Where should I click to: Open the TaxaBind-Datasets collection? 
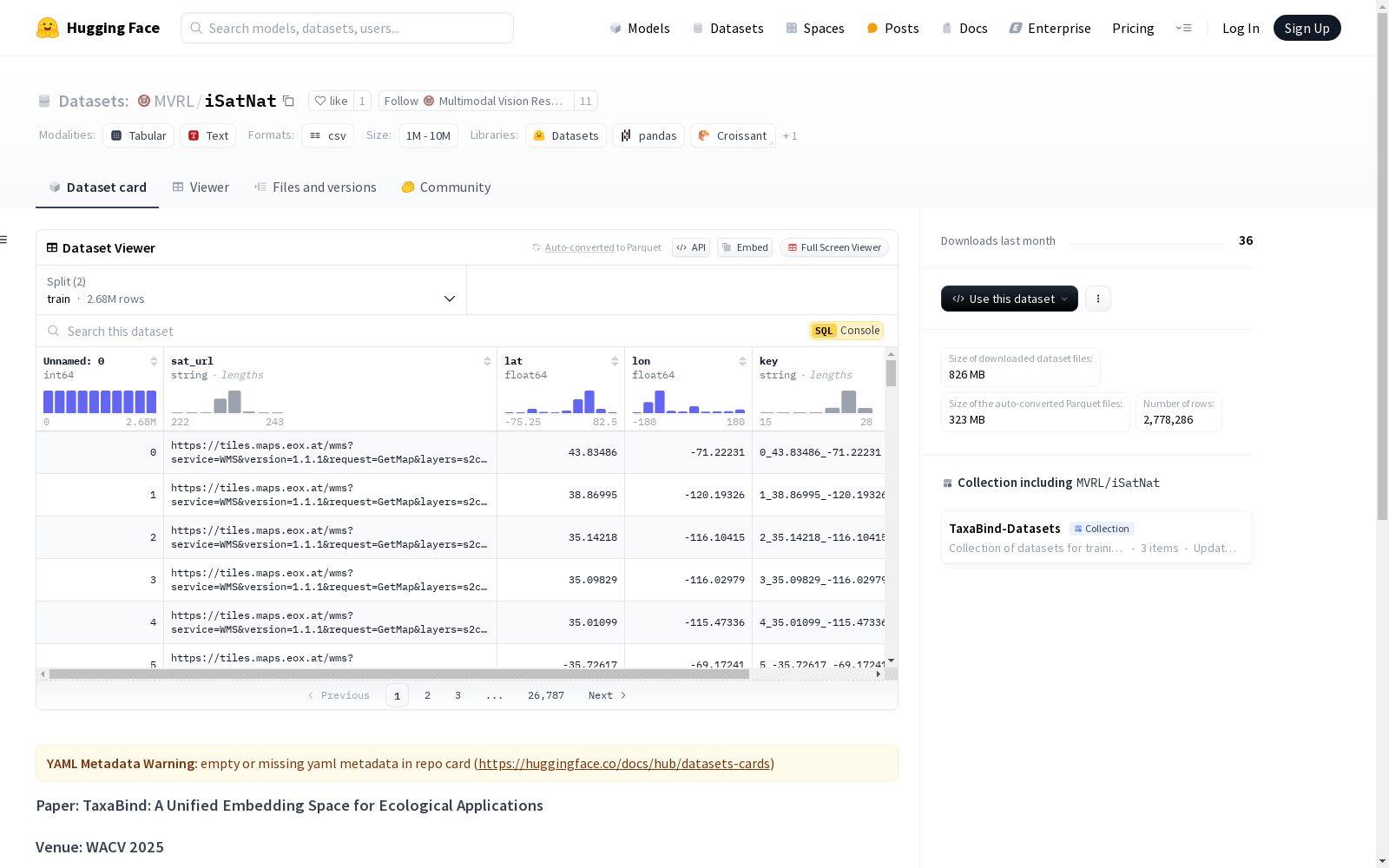click(x=1096, y=537)
